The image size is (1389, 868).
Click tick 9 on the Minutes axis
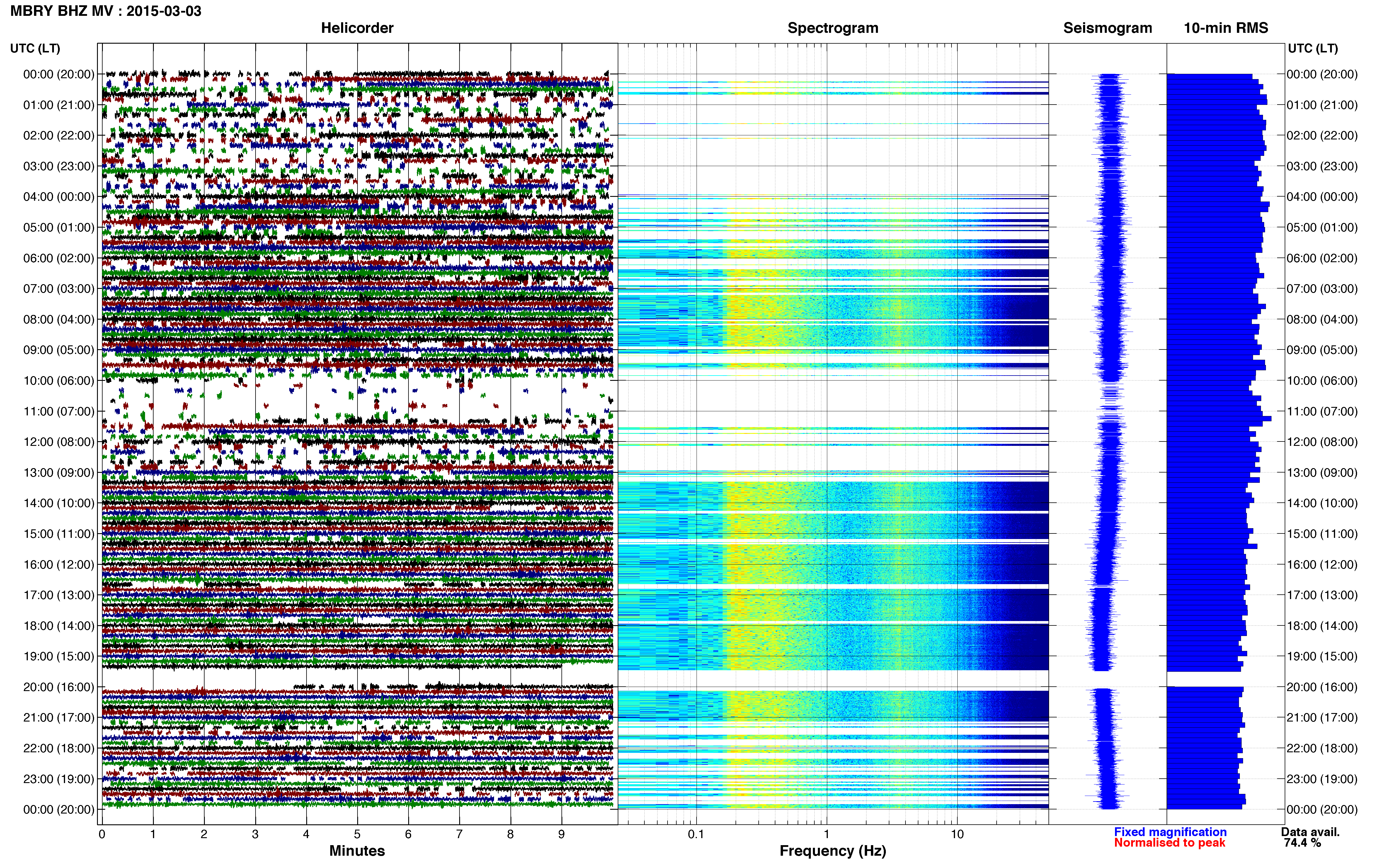[x=561, y=835]
